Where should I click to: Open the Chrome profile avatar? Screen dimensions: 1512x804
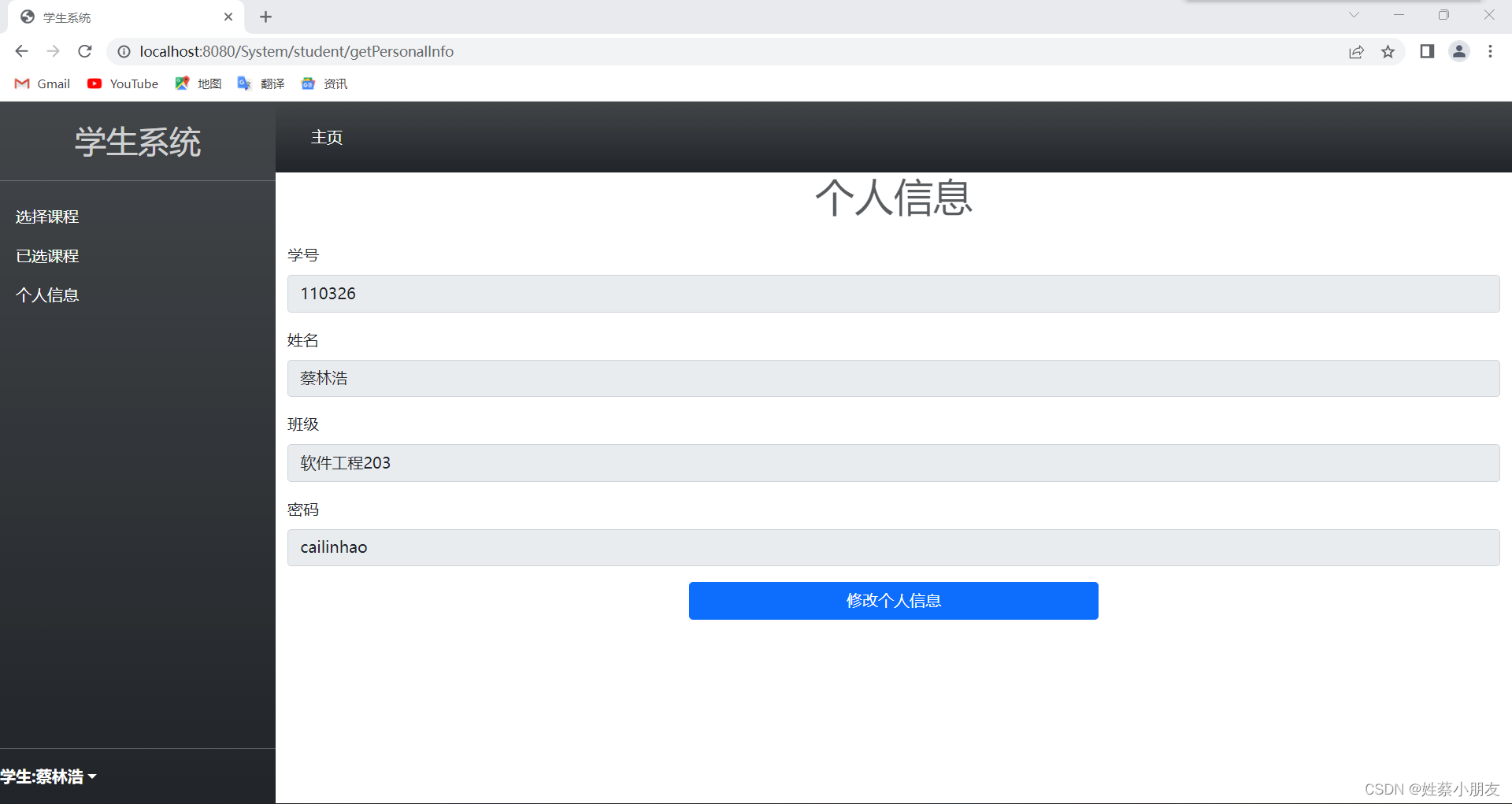[x=1459, y=51]
